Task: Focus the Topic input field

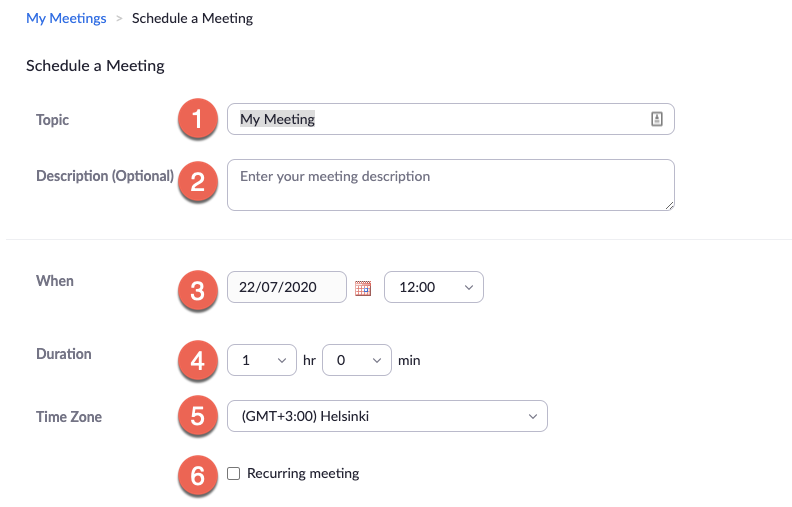Action: pyautogui.click(x=451, y=119)
